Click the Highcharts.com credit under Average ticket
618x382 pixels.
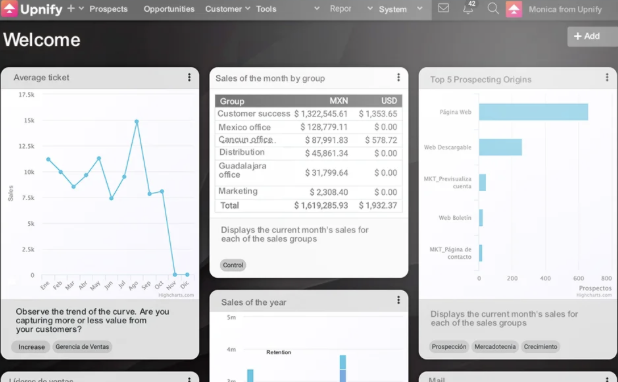pos(176,295)
